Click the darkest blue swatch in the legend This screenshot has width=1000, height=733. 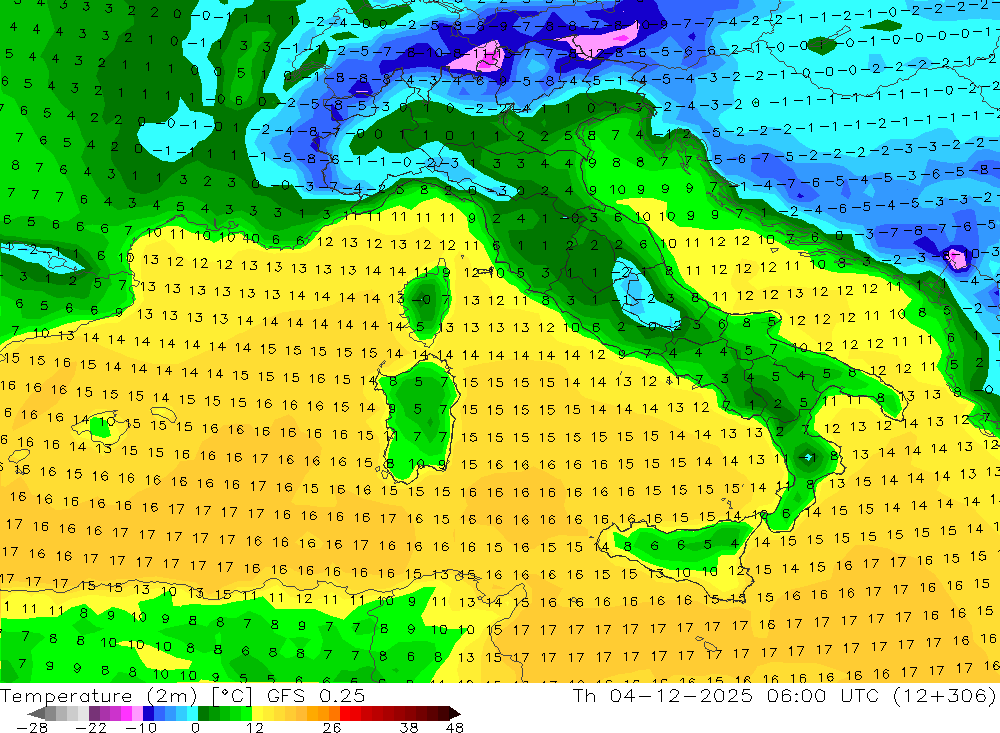148,713
